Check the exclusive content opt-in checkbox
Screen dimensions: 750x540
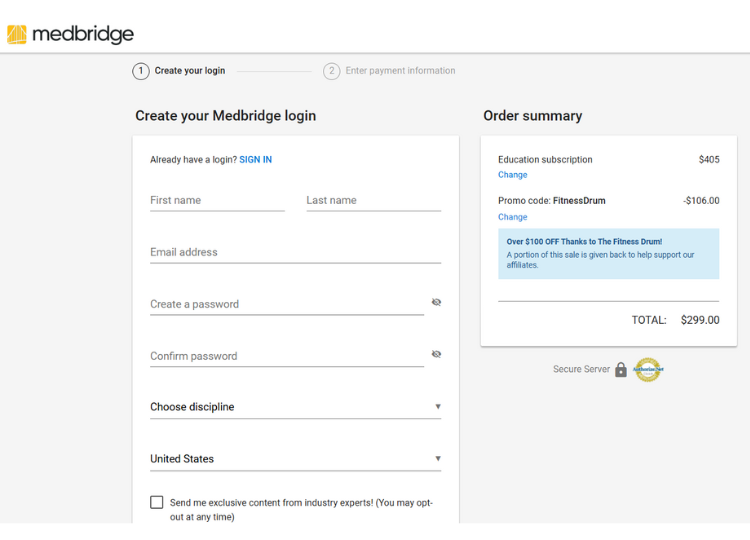[157, 502]
